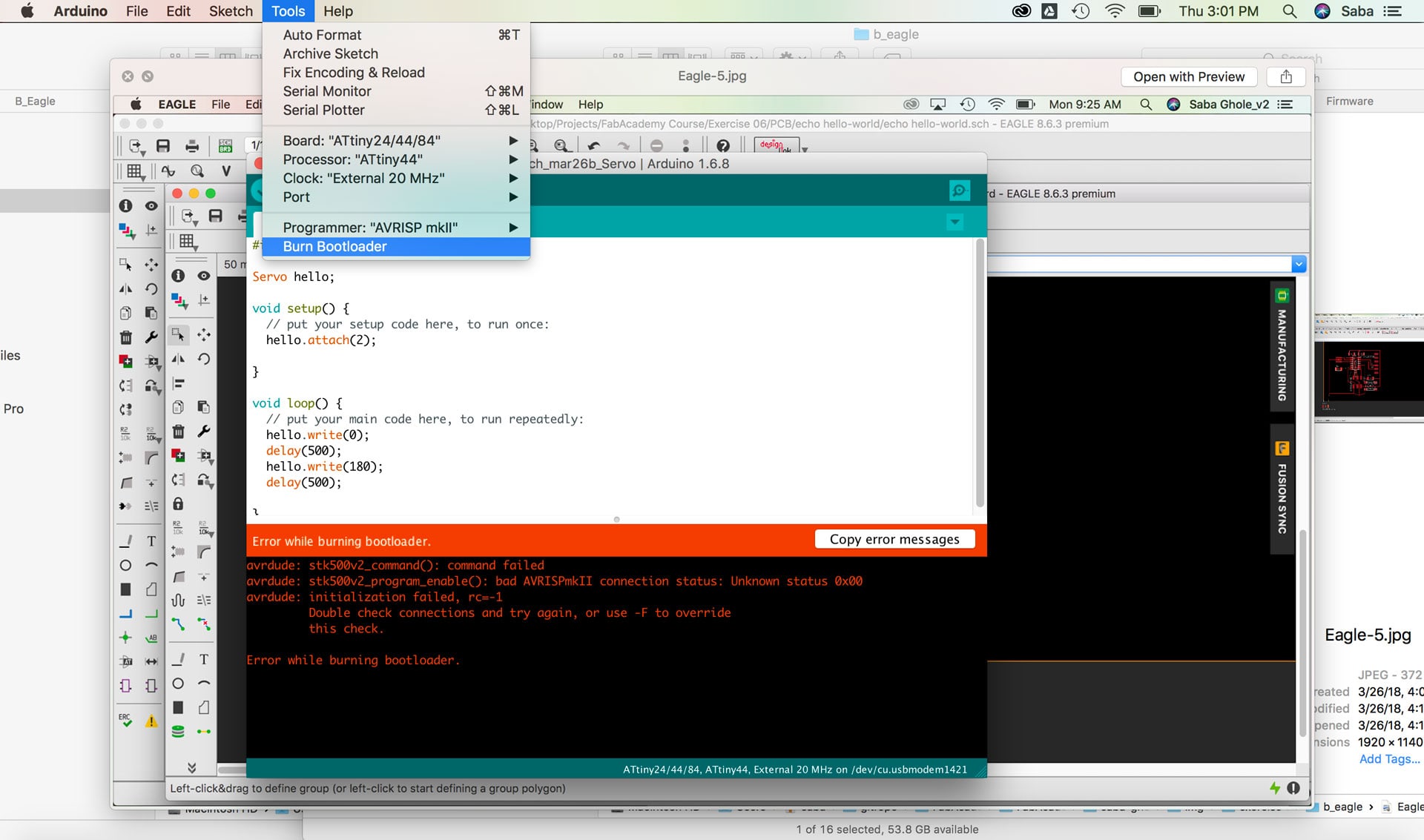Select Junction tool in schematic toolbar
The image size is (1424, 840).
point(126,638)
